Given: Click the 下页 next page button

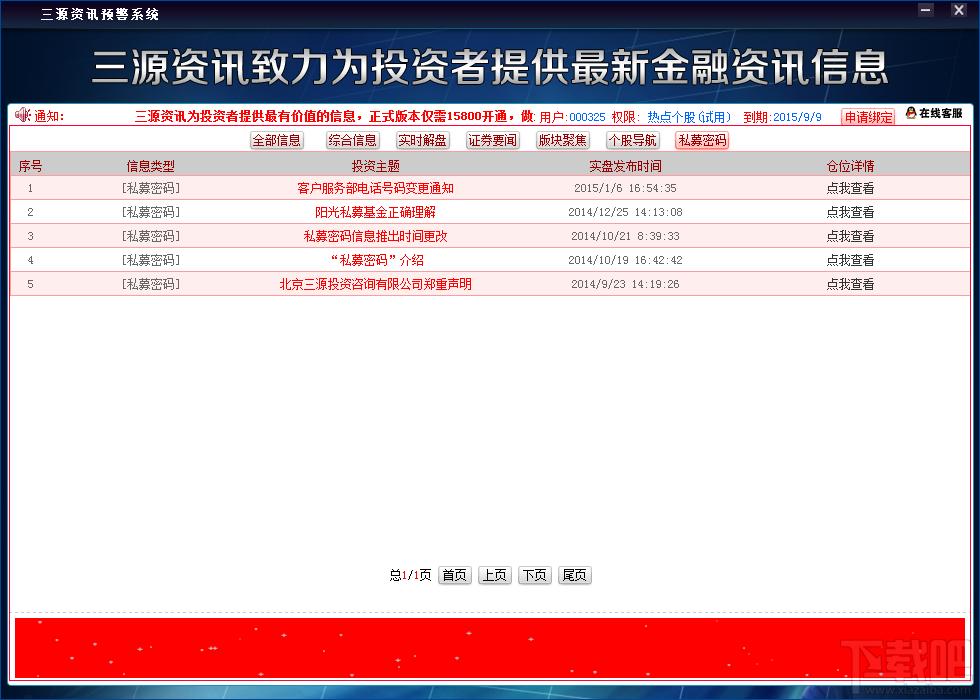Looking at the screenshot, I should pos(534,575).
